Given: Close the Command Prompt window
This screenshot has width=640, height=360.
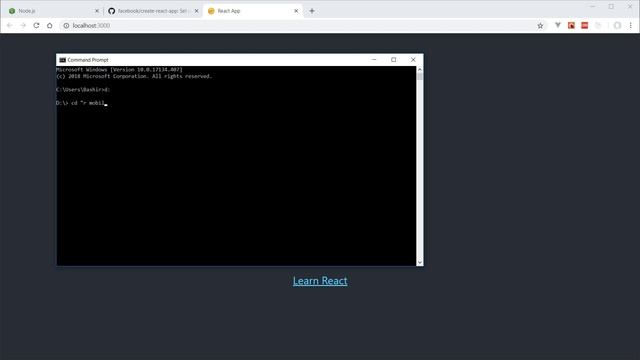Looking at the screenshot, I should pyautogui.click(x=413, y=60).
